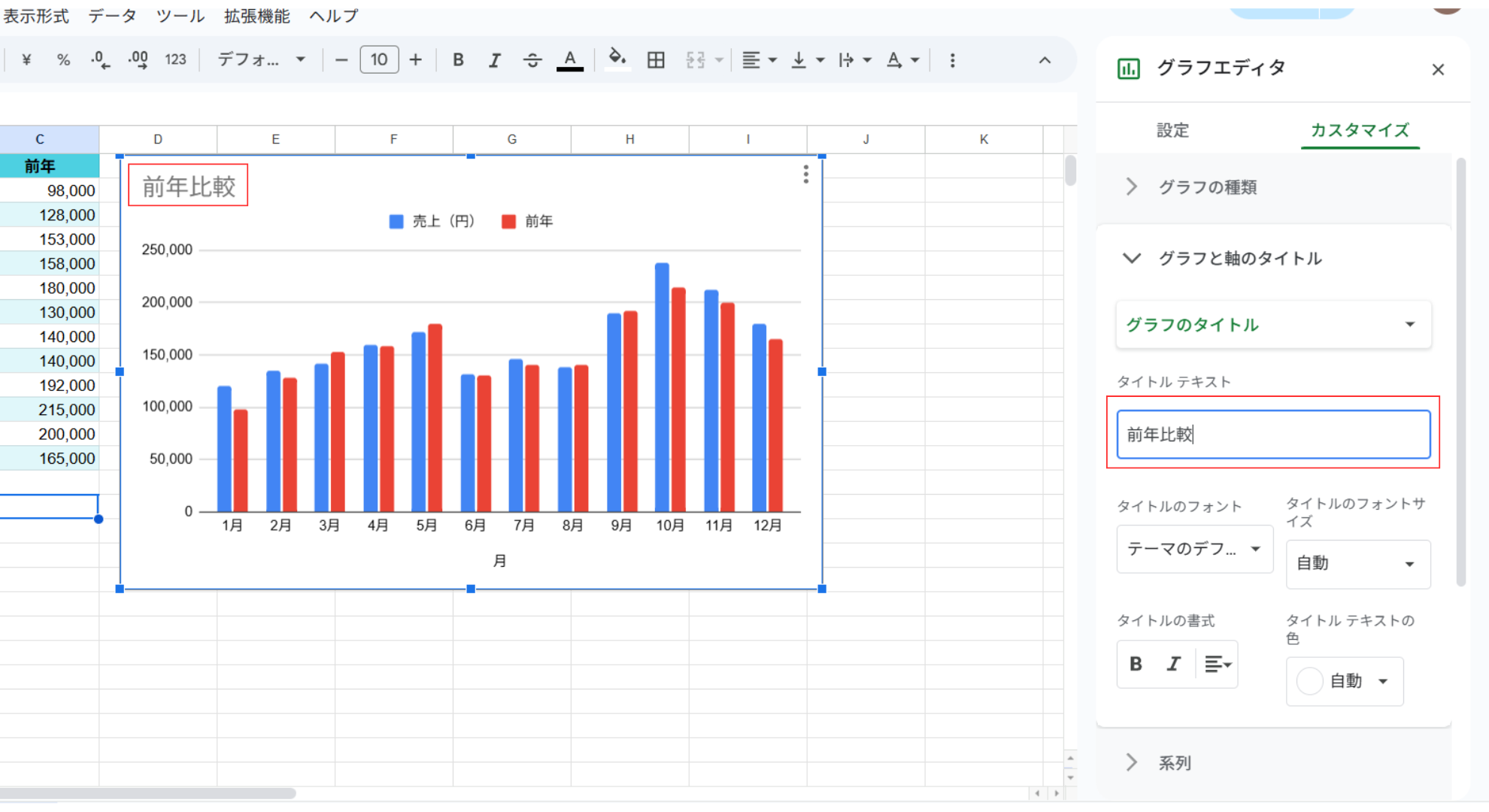Apply strikethrough formatting
This screenshot has height=812, width=1489.
[532, 60]
